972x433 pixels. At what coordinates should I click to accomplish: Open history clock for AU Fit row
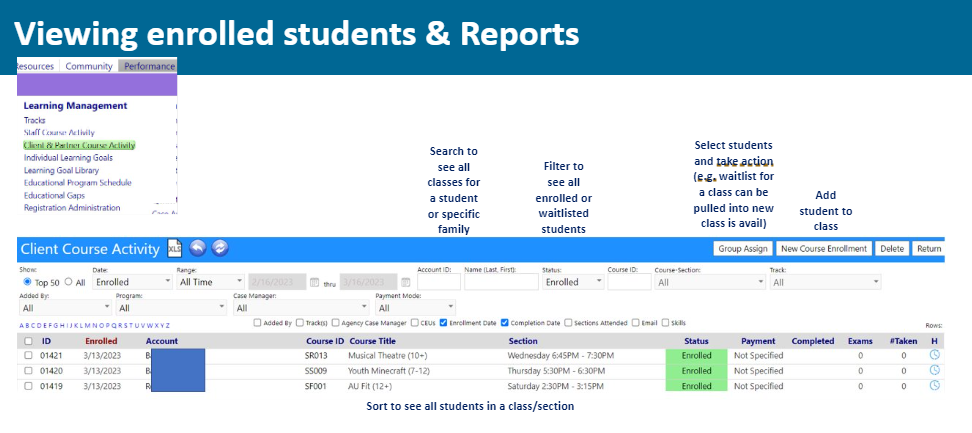[934, 385]
